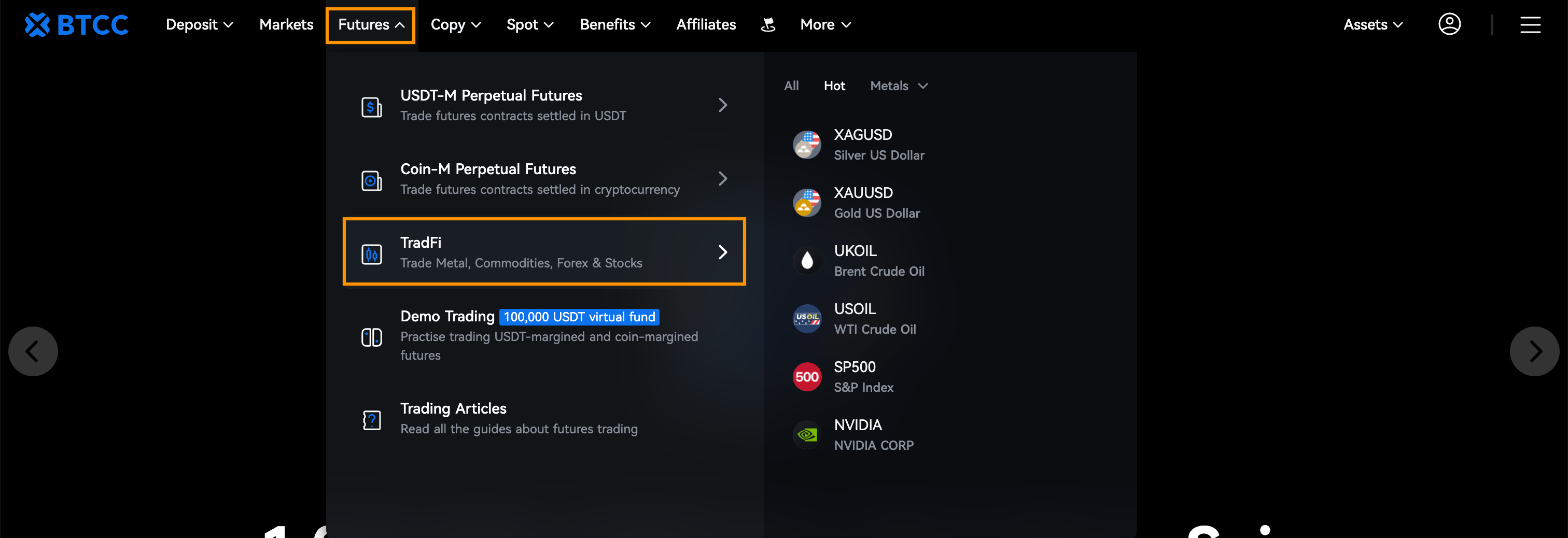Open the Deposit dropdown menu
Image resolution: width=1568 pixels, height=538 pixels.
click(x=199, y=25)
